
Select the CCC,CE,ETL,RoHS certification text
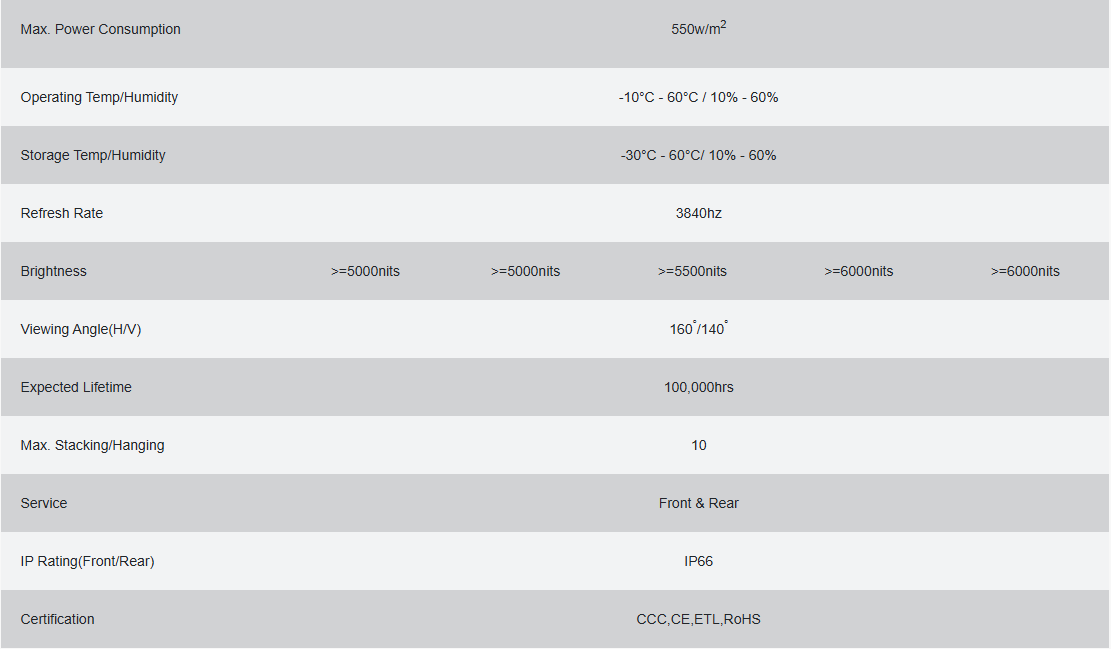tap(699, 620)
